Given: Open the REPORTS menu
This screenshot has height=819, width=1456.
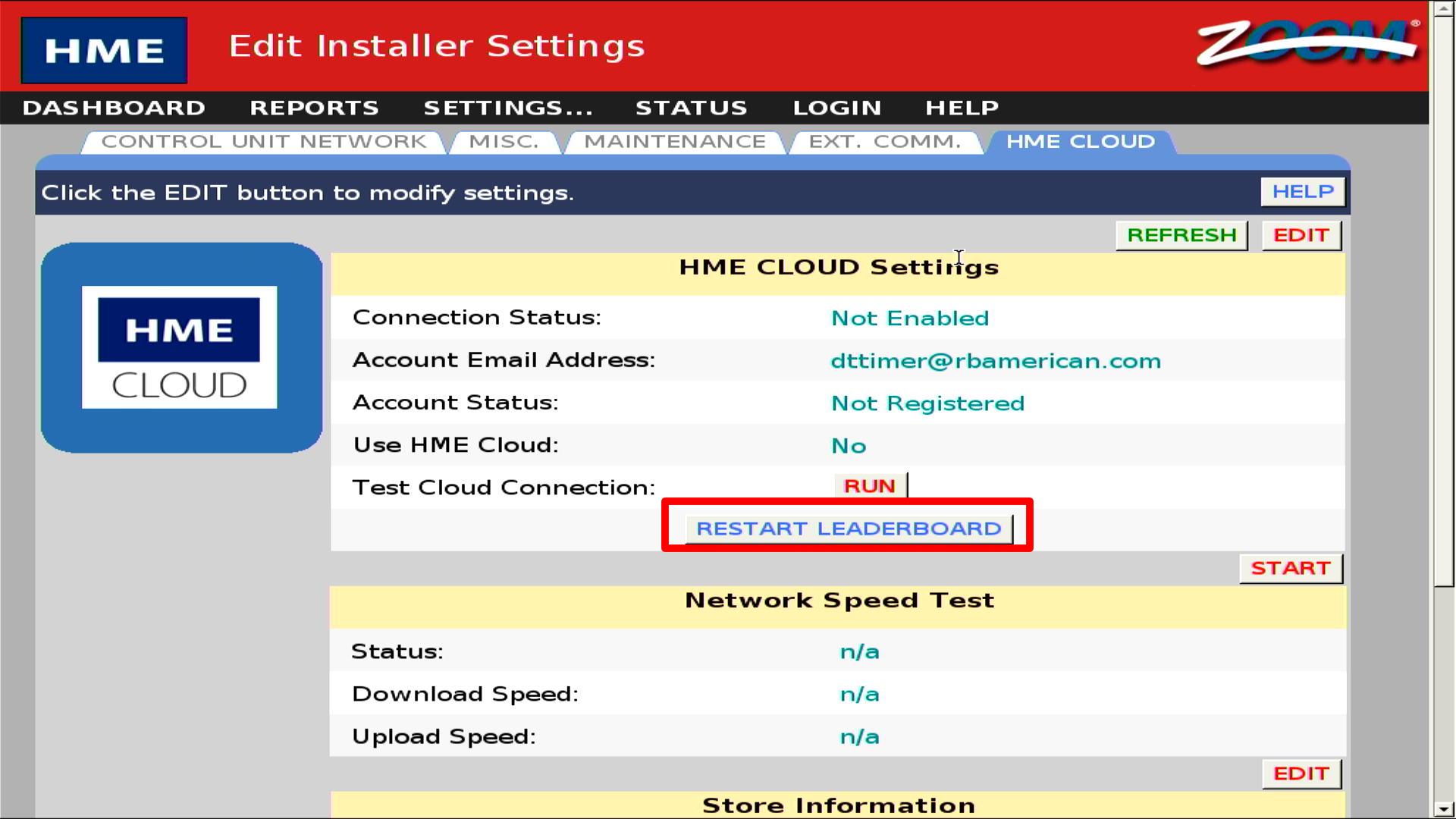Looking at the screenshot, I should coord(314,108).
